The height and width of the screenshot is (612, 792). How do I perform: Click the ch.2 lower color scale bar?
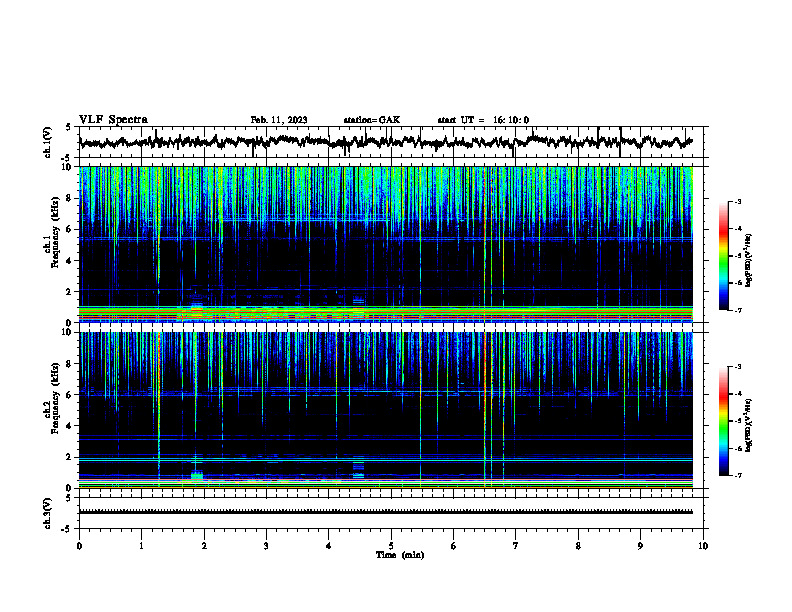click(723, 421)
